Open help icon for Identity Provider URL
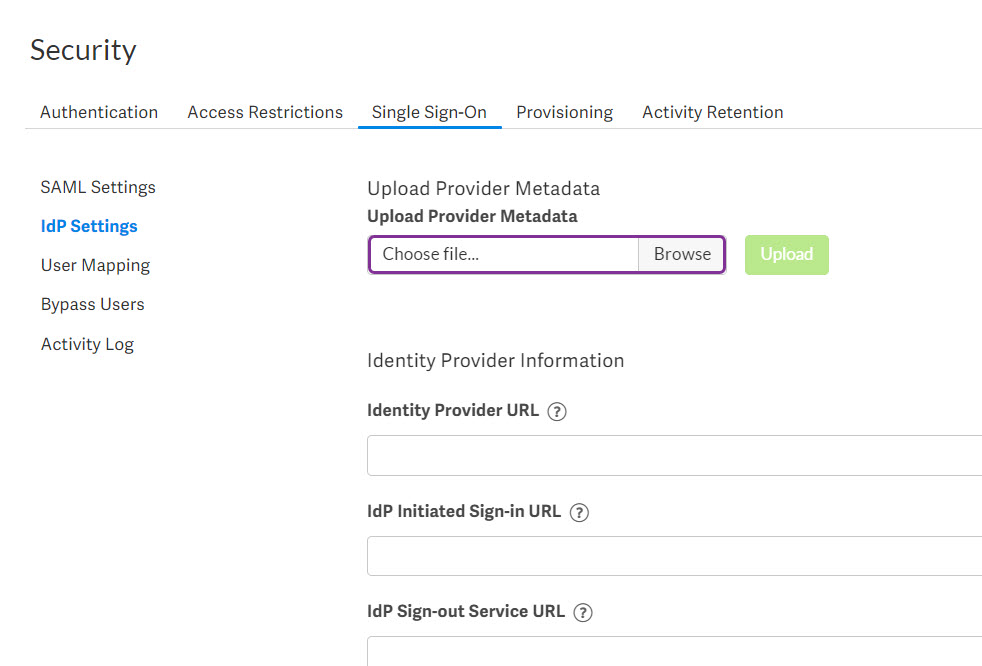The image size is (982, 666). click(x=557, y=412)
